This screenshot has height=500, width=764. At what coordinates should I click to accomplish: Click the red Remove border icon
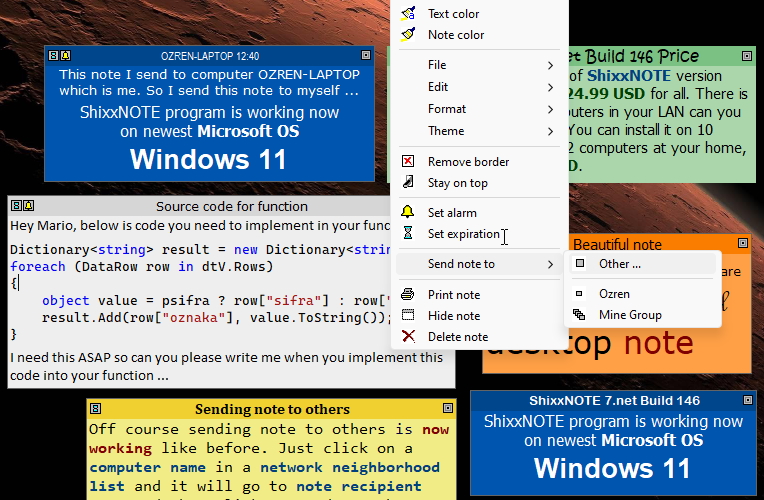point(408,161)
